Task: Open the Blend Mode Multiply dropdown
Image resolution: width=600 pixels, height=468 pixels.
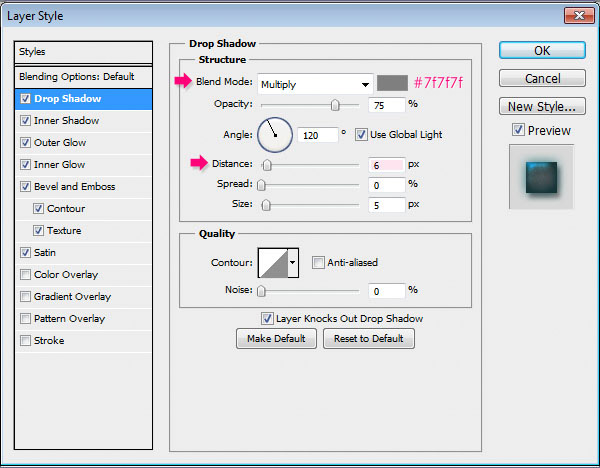Action: click(315, 84)
